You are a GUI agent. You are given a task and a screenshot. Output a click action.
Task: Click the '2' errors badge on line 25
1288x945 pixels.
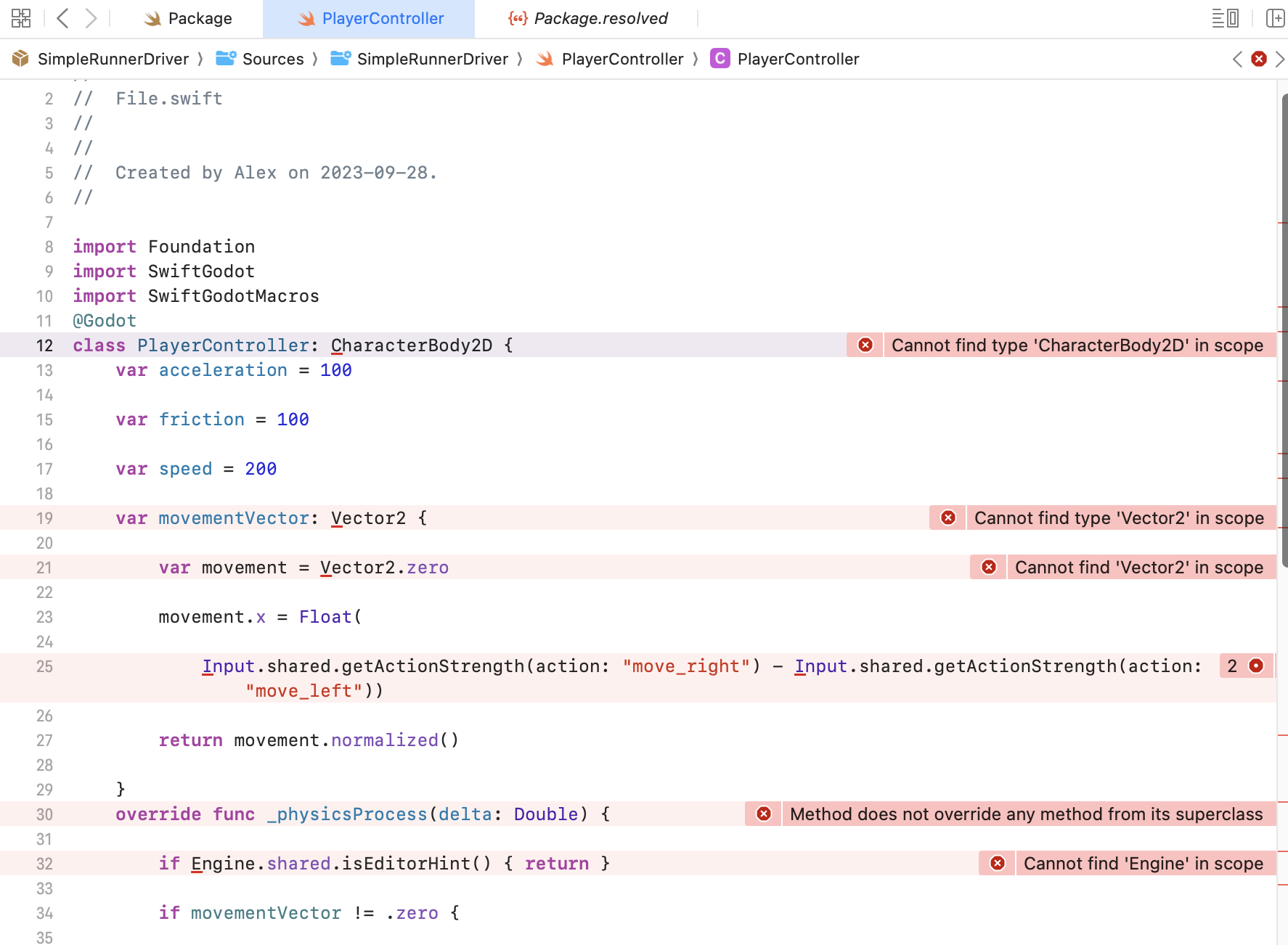(x=1246, y=666)
